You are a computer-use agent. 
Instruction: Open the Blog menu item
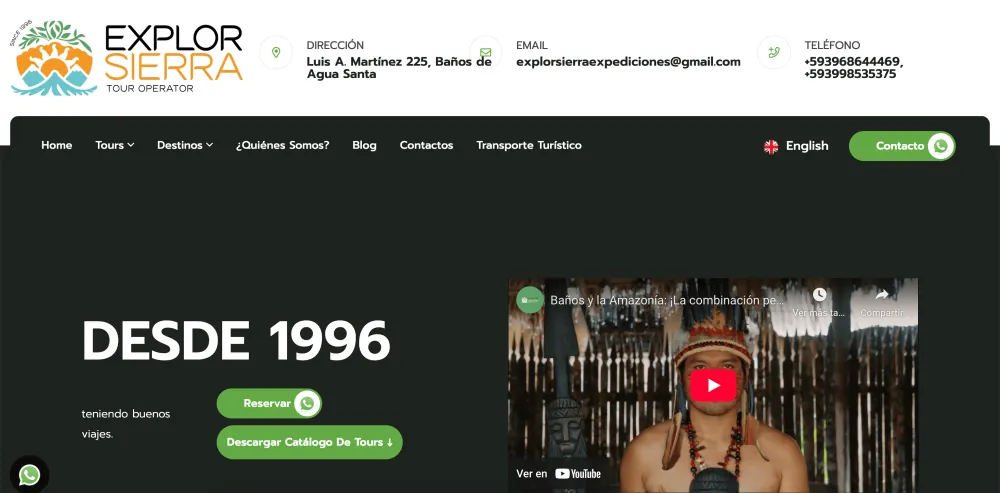pos(364,145)
